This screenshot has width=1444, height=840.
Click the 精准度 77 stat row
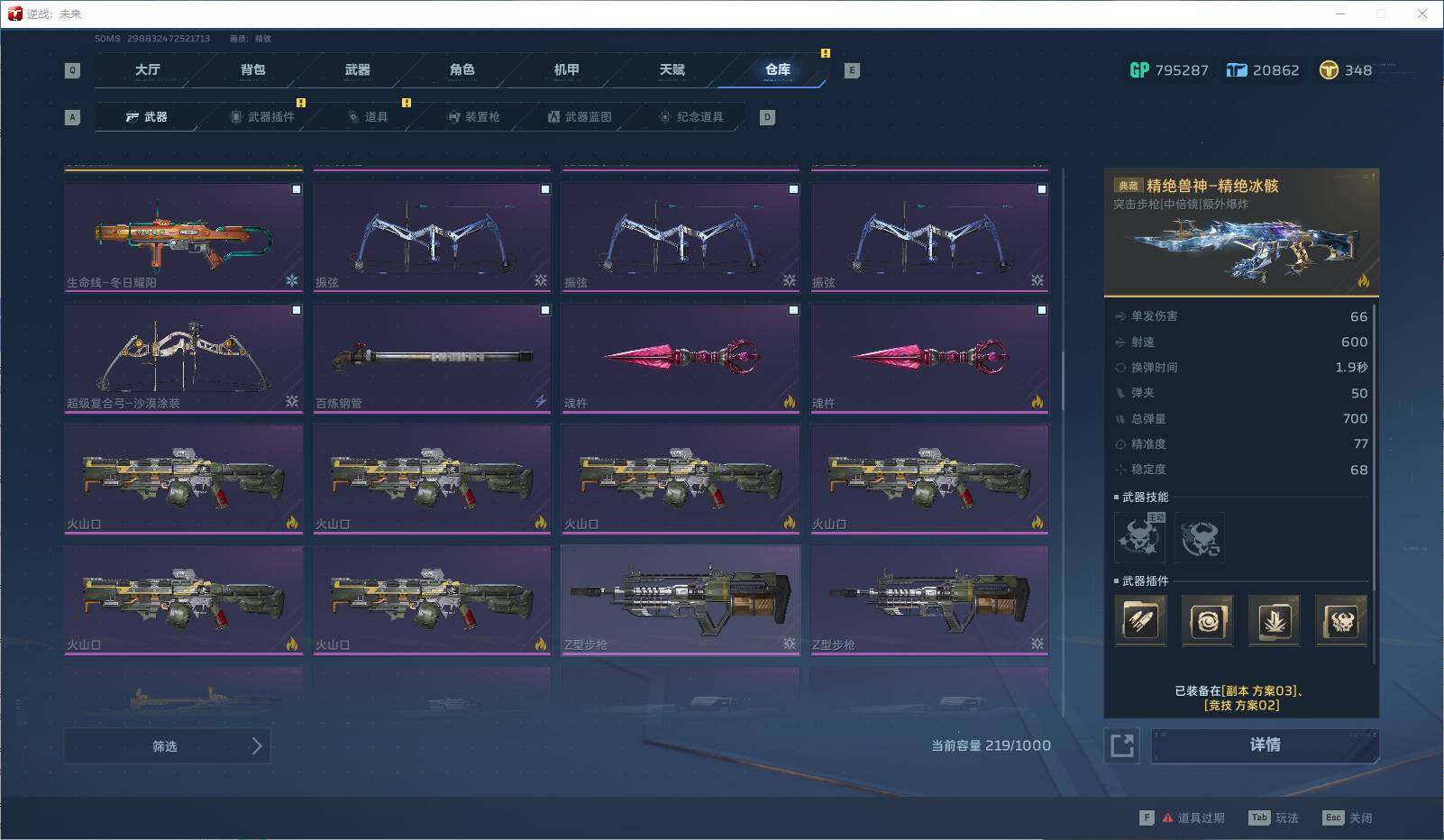[1241, 444]
